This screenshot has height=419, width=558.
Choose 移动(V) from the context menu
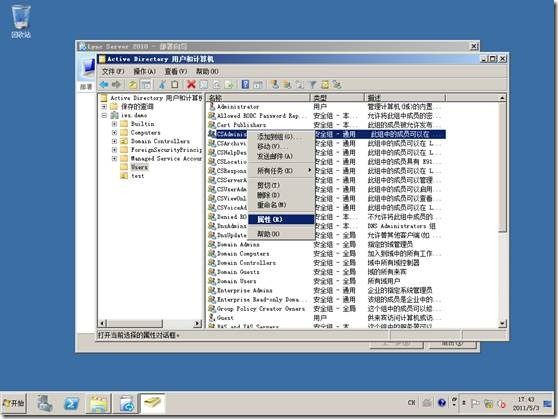point(281,146)
